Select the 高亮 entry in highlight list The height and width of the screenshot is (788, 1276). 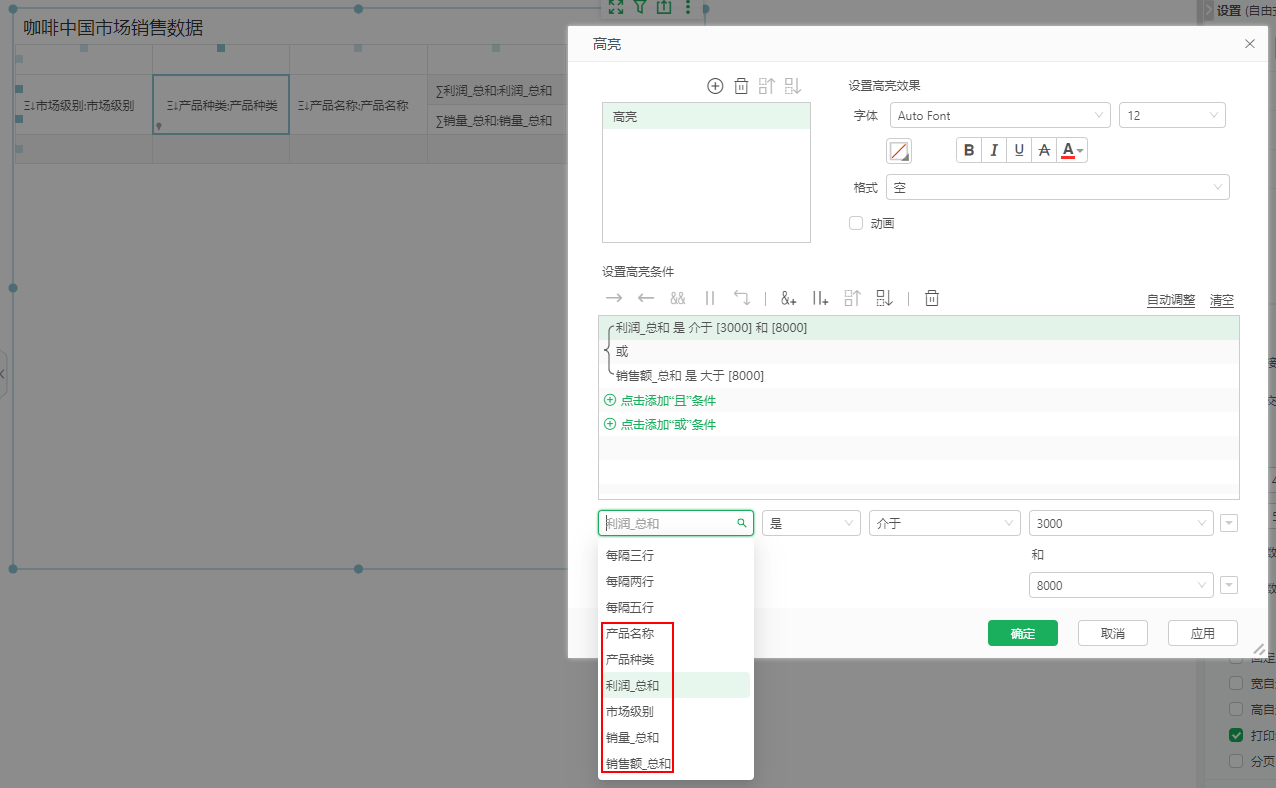click(x=706, y=117)
